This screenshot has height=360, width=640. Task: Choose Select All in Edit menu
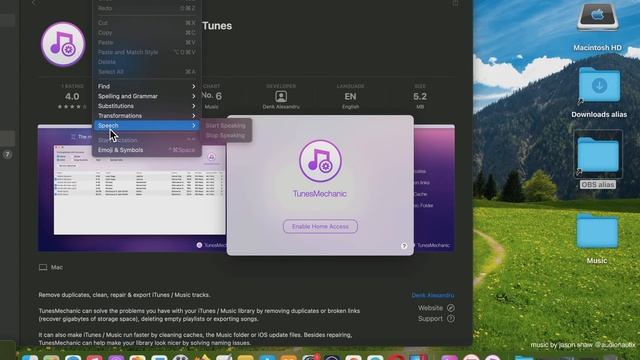[x=147, y=72]
